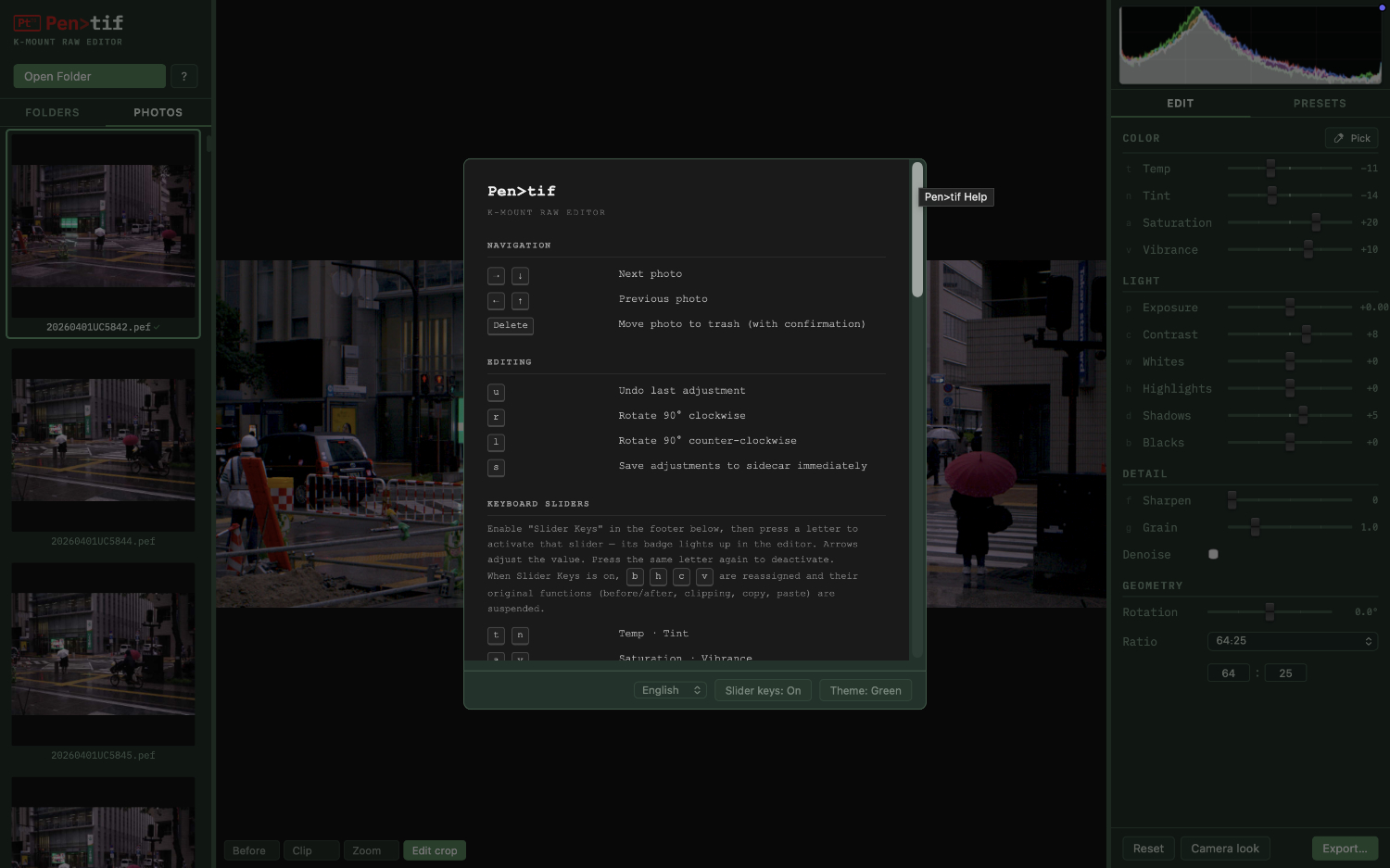Enable the Denoise checkbox
This screenshot has width=1390, height=868.
(1213, 554)
